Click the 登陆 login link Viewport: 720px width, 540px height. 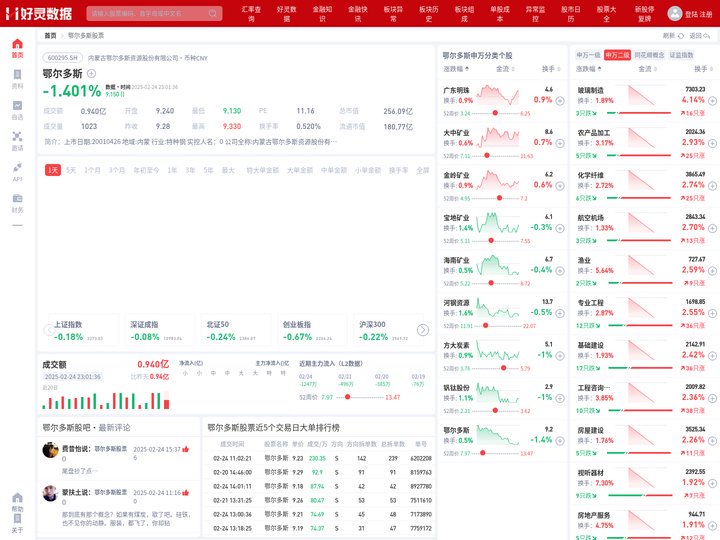691,14
